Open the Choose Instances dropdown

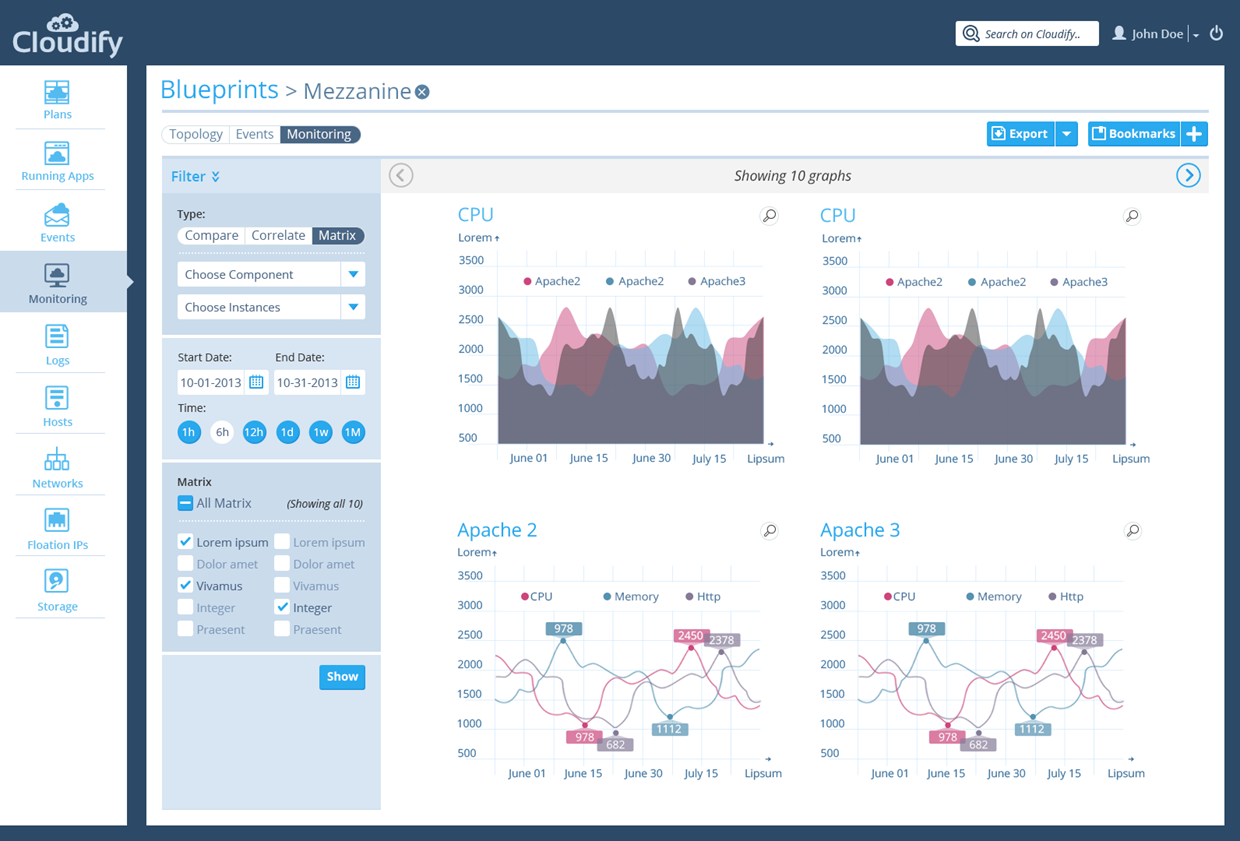271,307
